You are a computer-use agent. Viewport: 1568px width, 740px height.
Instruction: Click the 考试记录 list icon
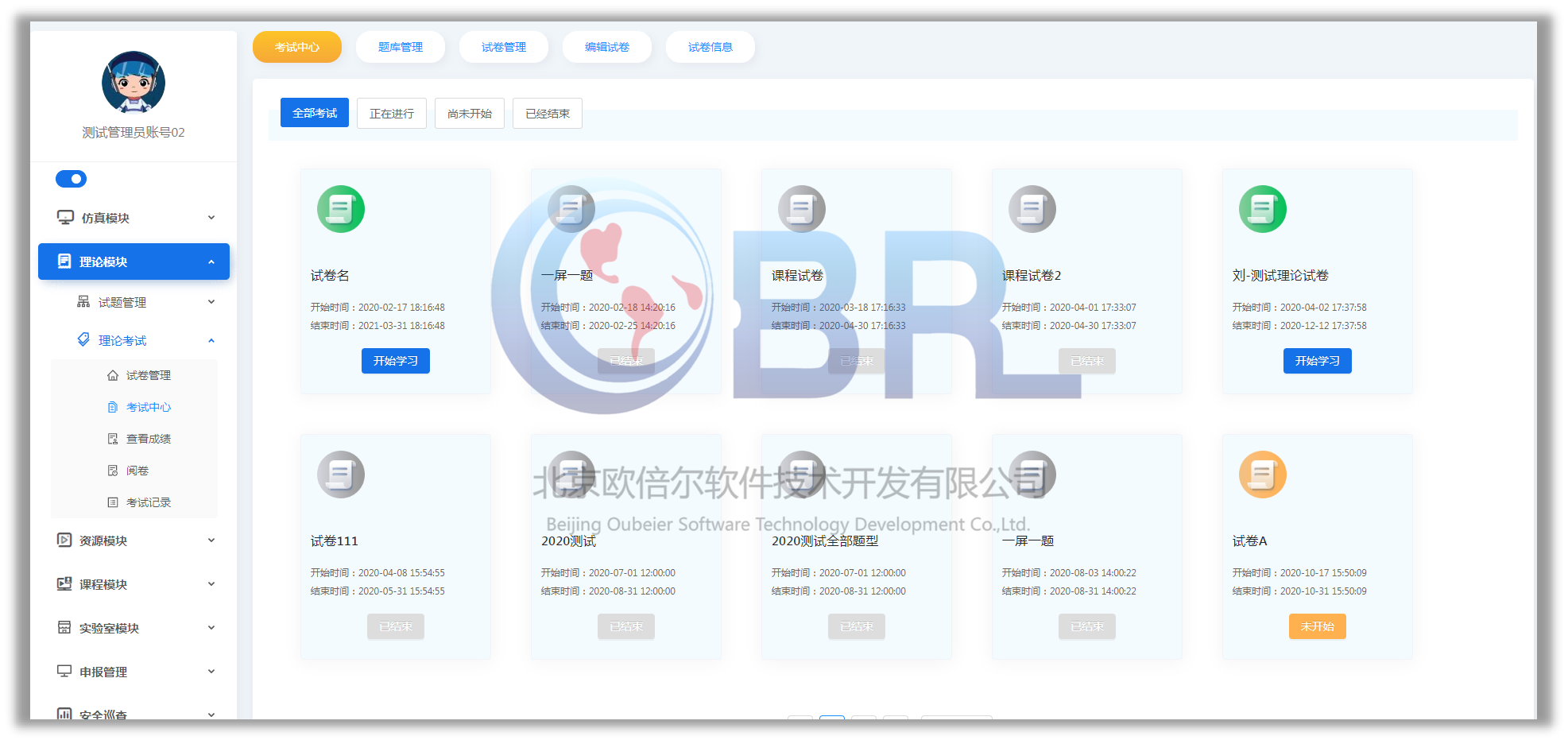[x=113, y=502]
